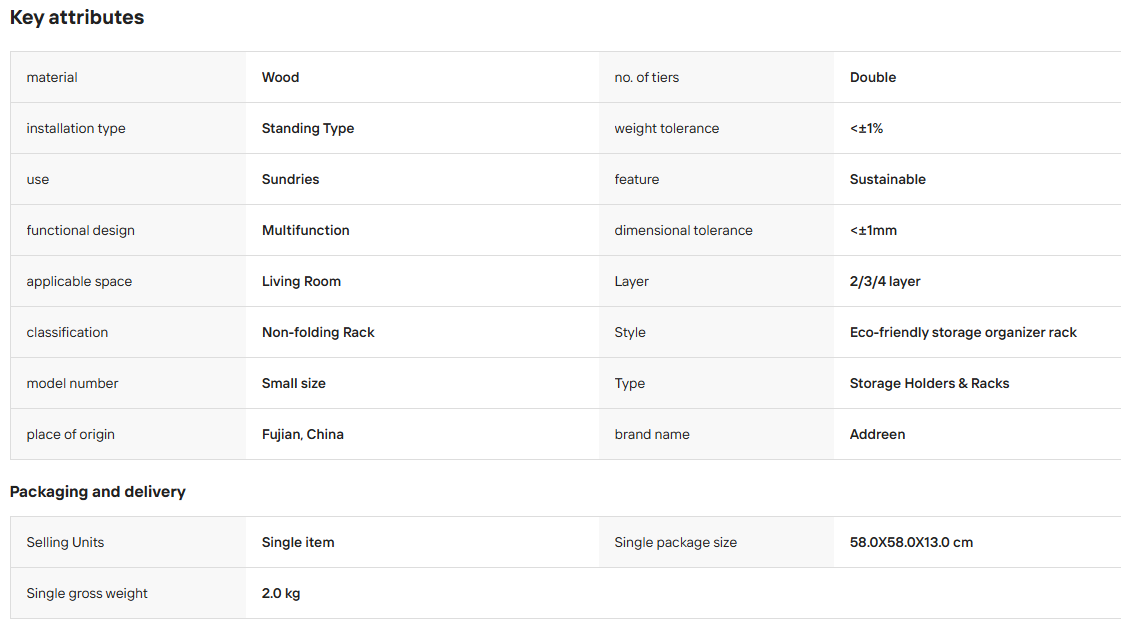Viewport: 1121px width, 619px height.
Task: Click the Standing Type value
Action: (308, 129)
